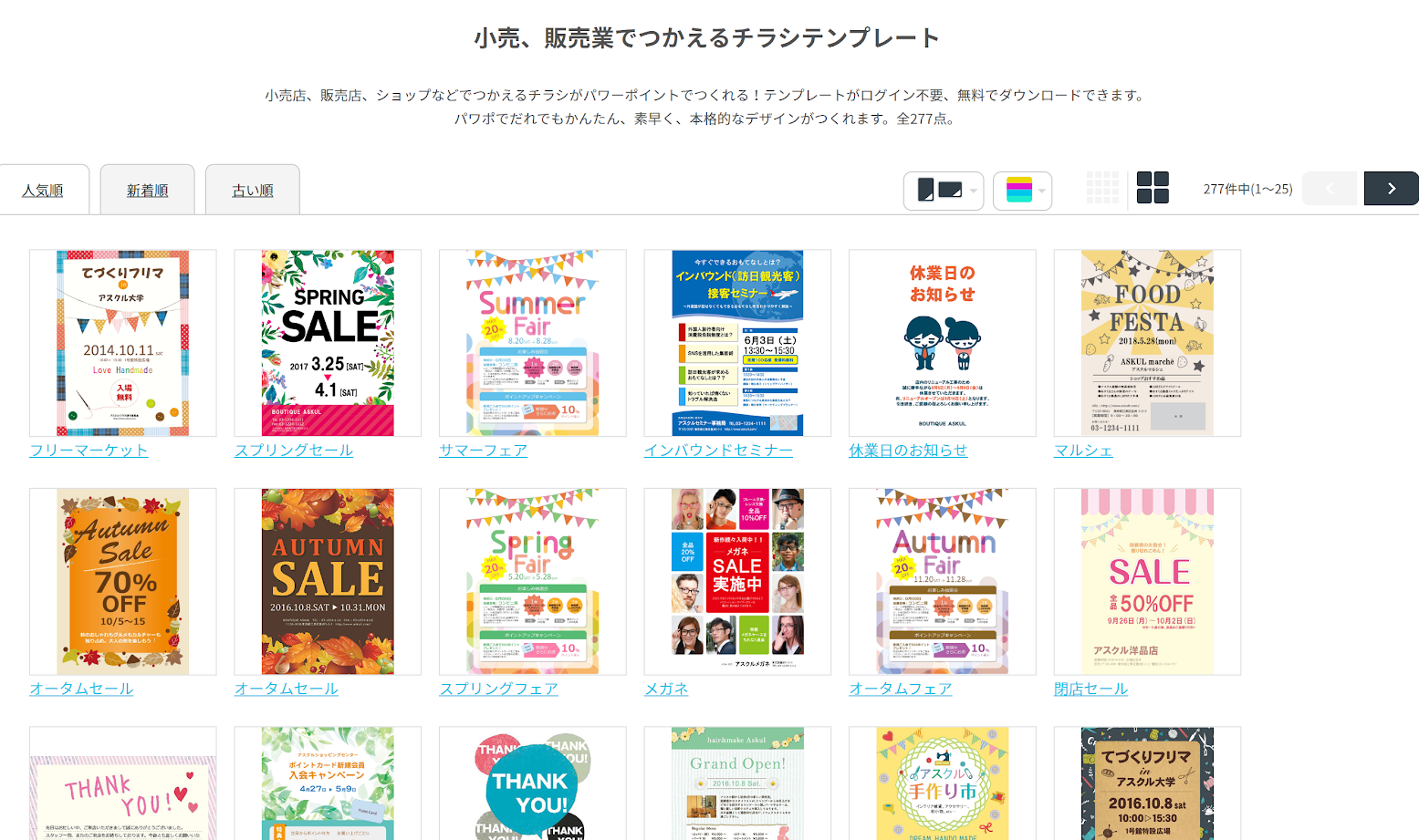Open the スプリングフェア link

pyautogui.click(x=498, y=690)
